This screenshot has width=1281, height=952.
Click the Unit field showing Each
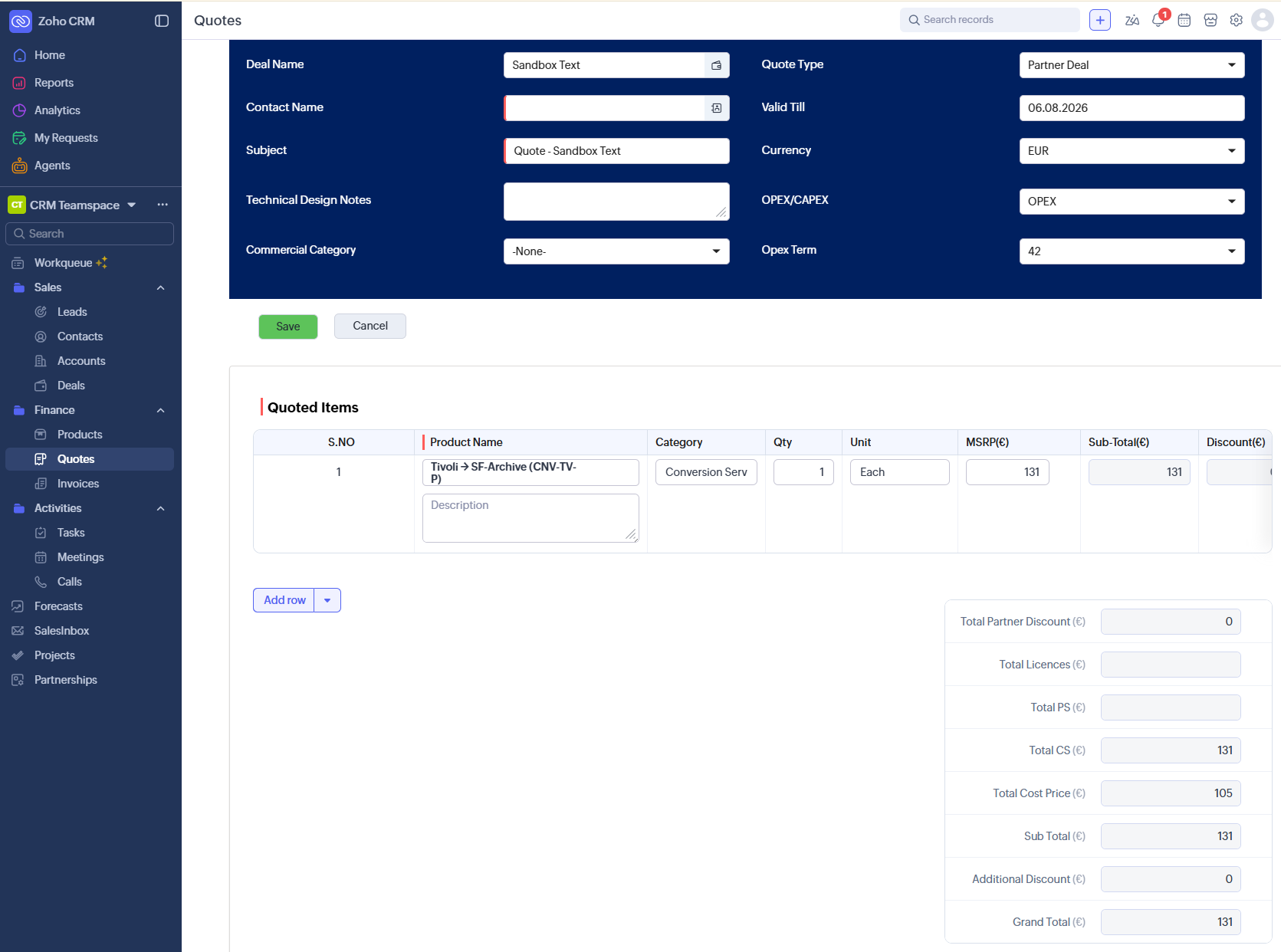click(x=899, y=472)
